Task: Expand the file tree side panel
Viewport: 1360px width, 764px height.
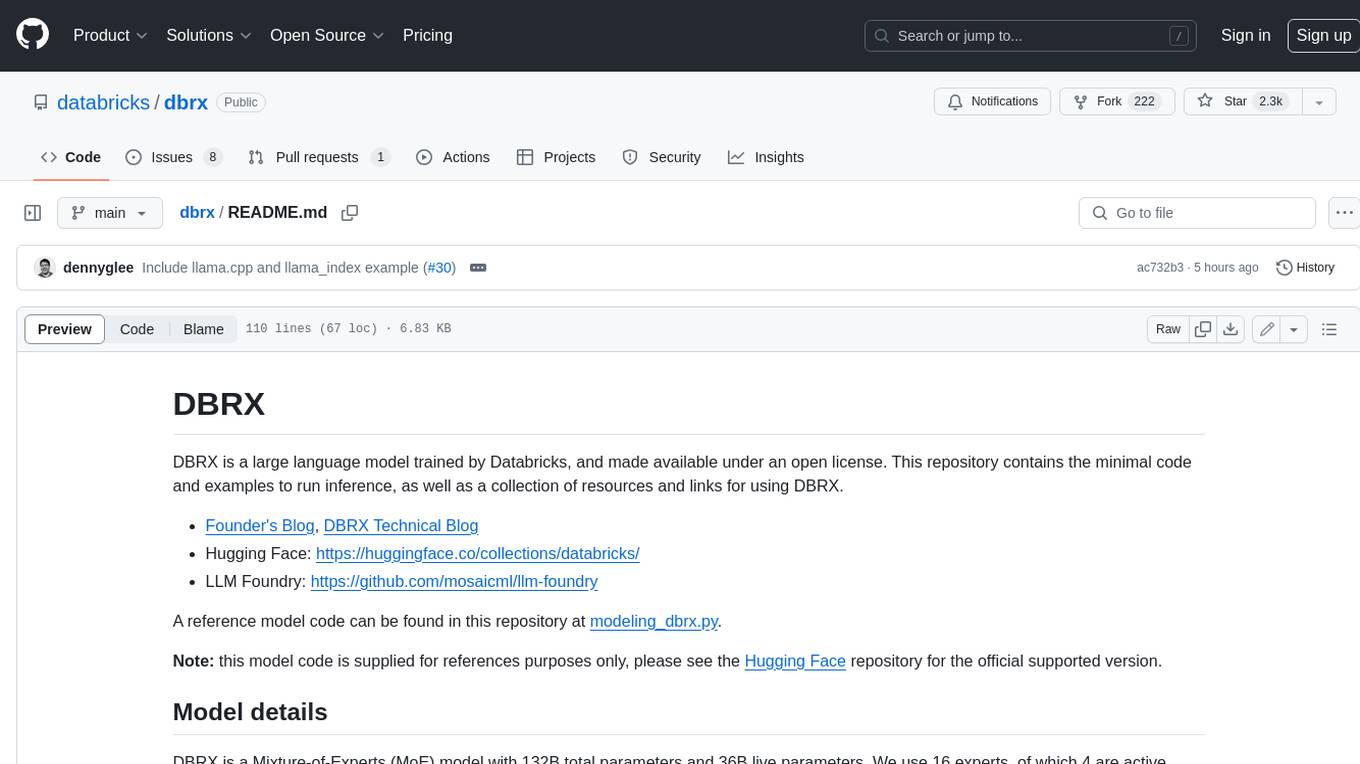Action: click(33, 213)
